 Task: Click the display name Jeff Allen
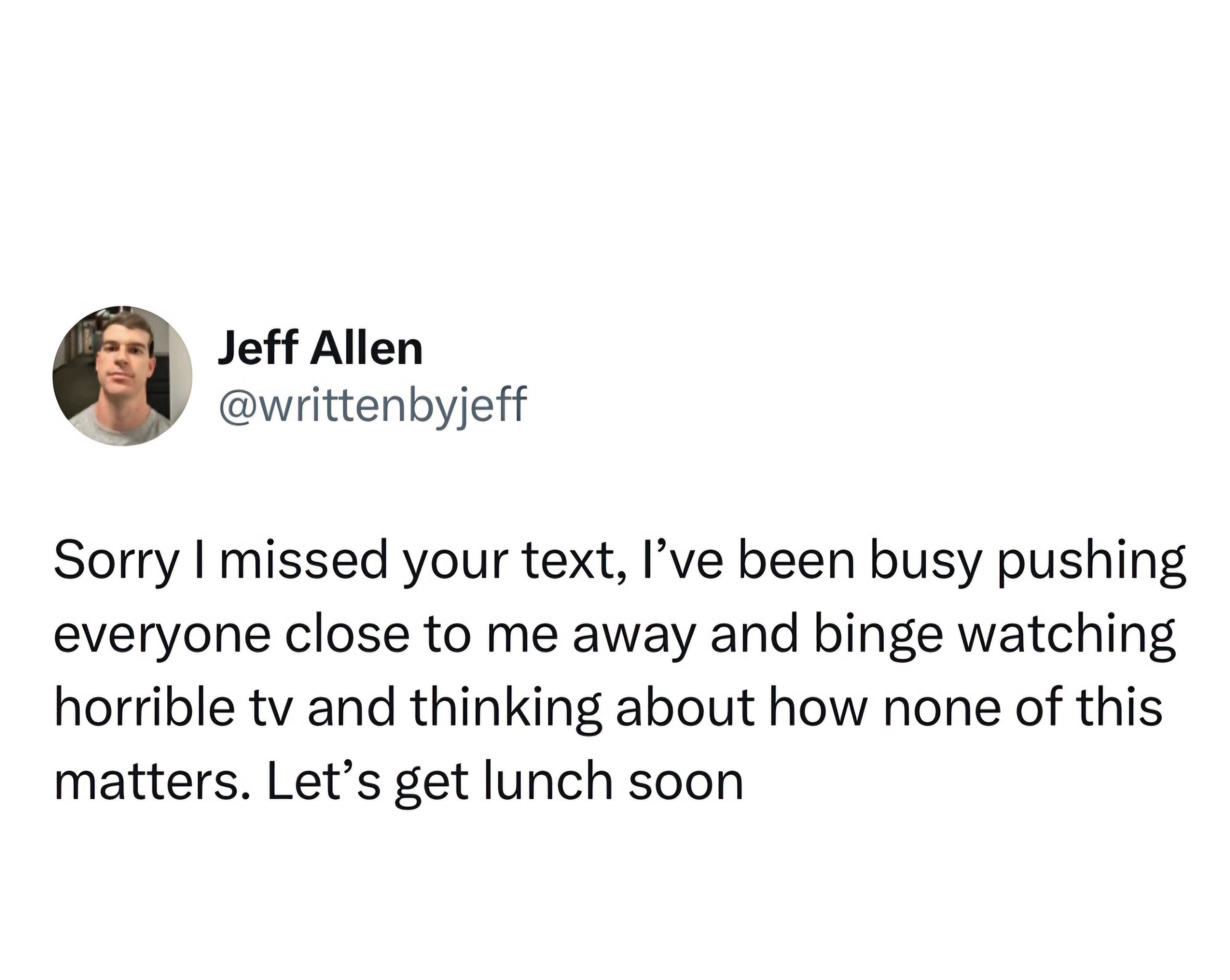coord(320,348)
